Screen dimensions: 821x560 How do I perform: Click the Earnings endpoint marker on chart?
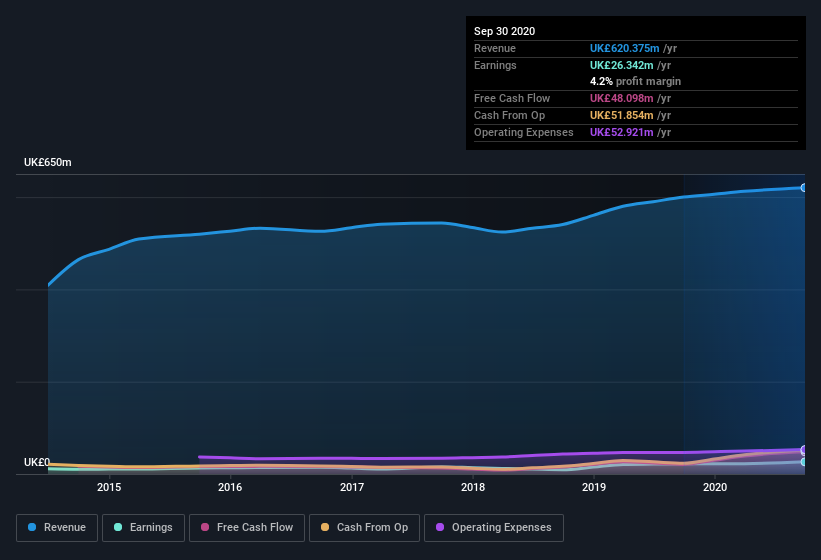pyautogui.click(x=804, y=462)
